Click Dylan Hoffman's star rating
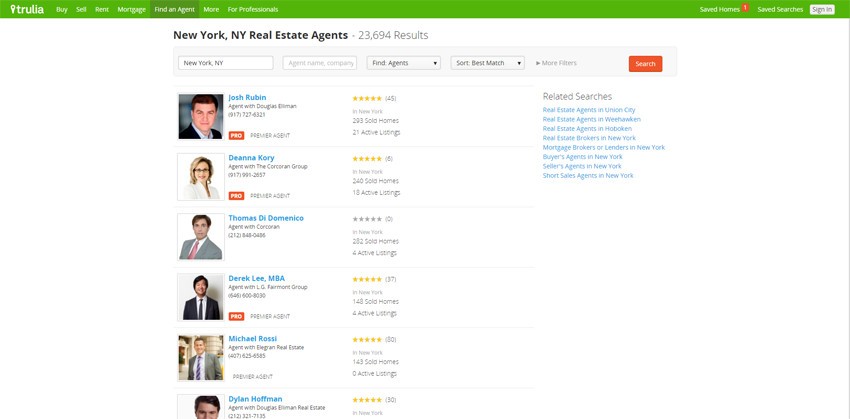 [x=367, y=399]
